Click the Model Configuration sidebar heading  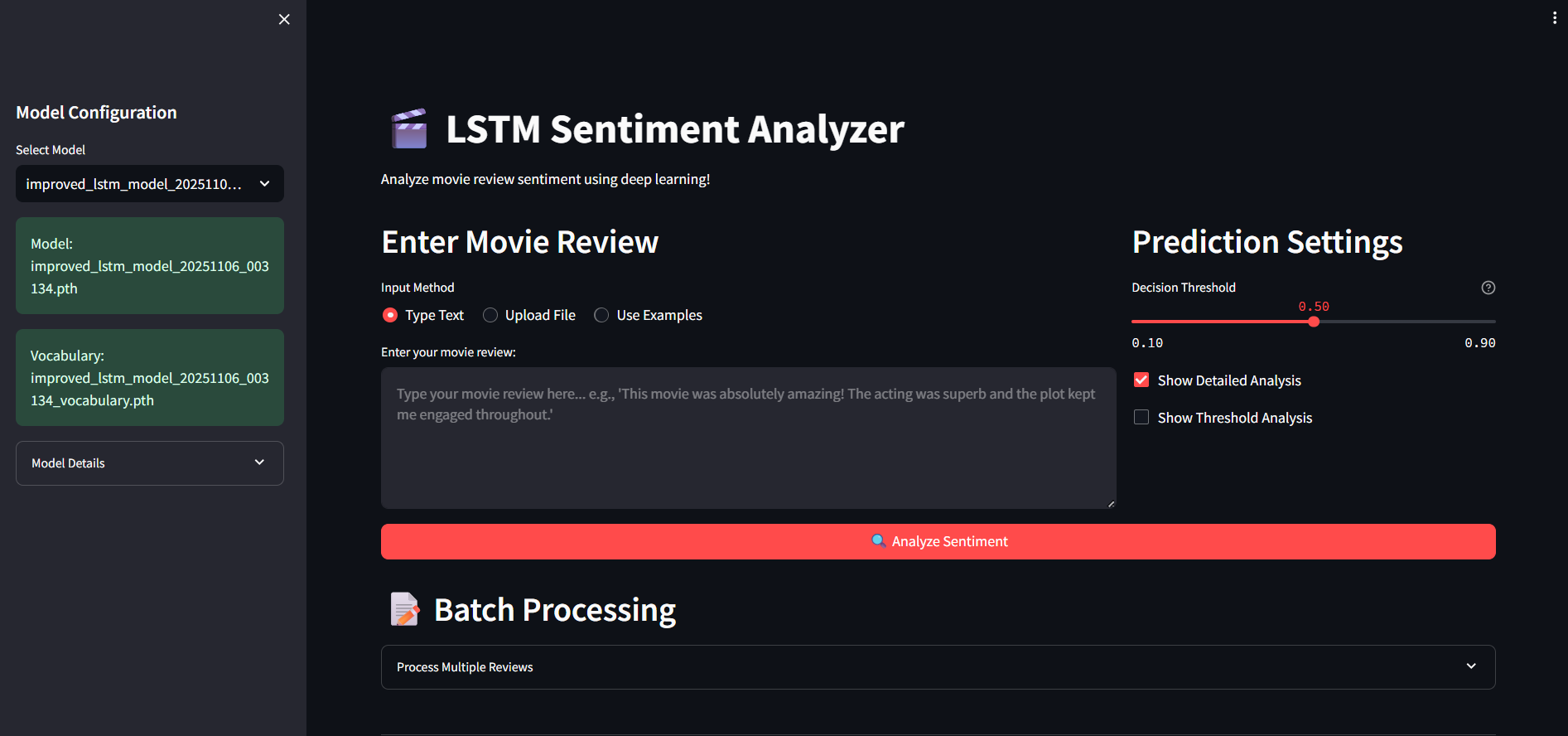[96, 113]
